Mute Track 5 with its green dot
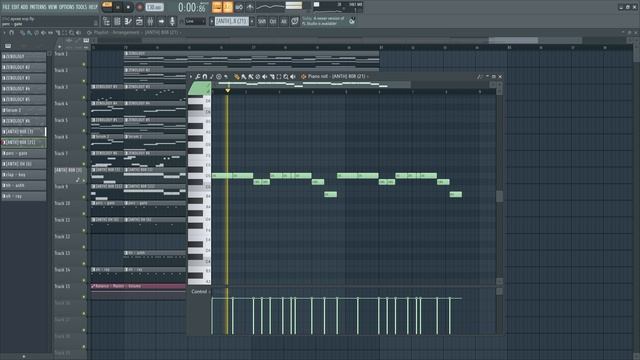Viewport: 640px width, 360px height. click(x=84, y=131)
